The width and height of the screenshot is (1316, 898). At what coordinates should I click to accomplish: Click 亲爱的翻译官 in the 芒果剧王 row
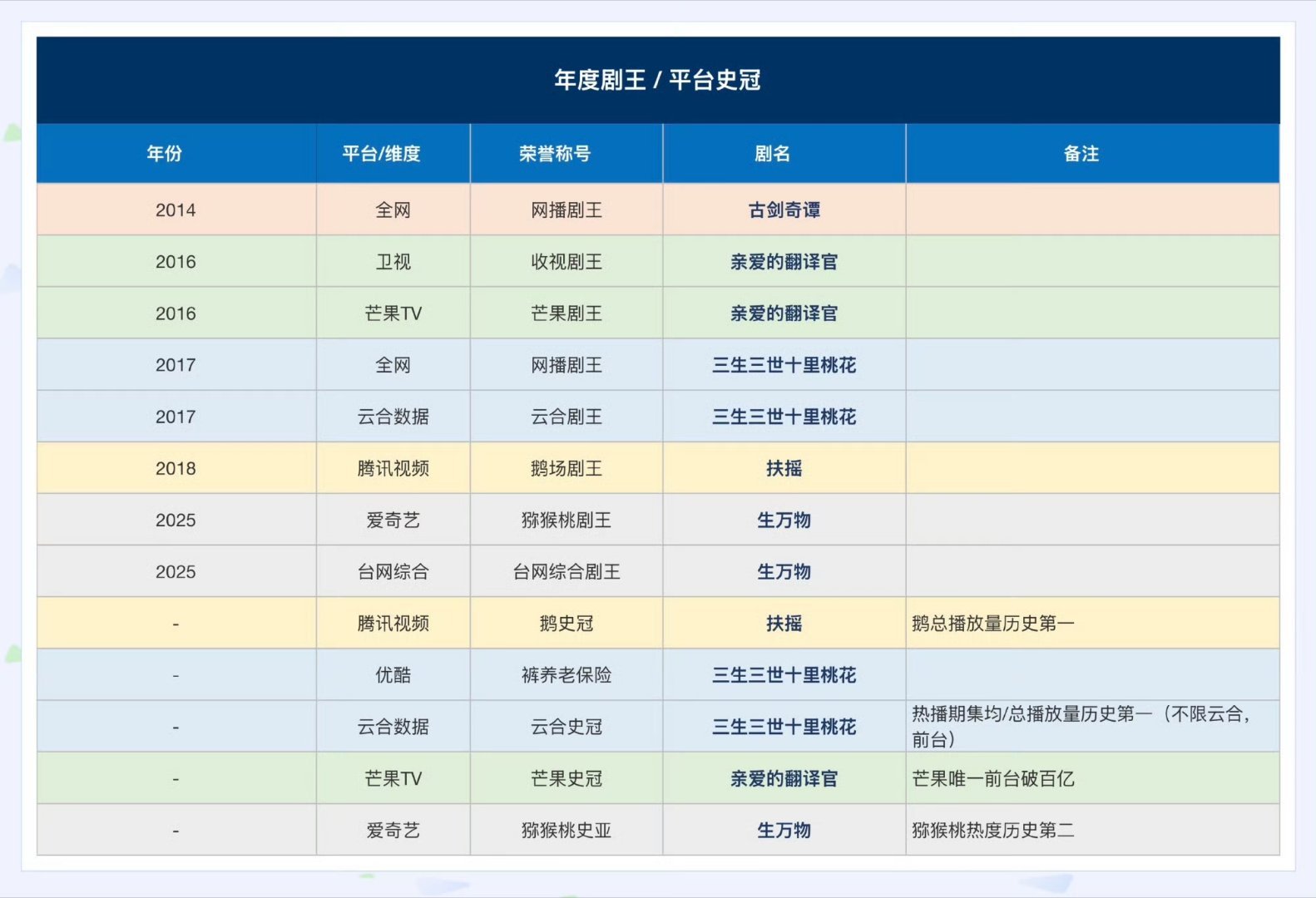point(784,313)
